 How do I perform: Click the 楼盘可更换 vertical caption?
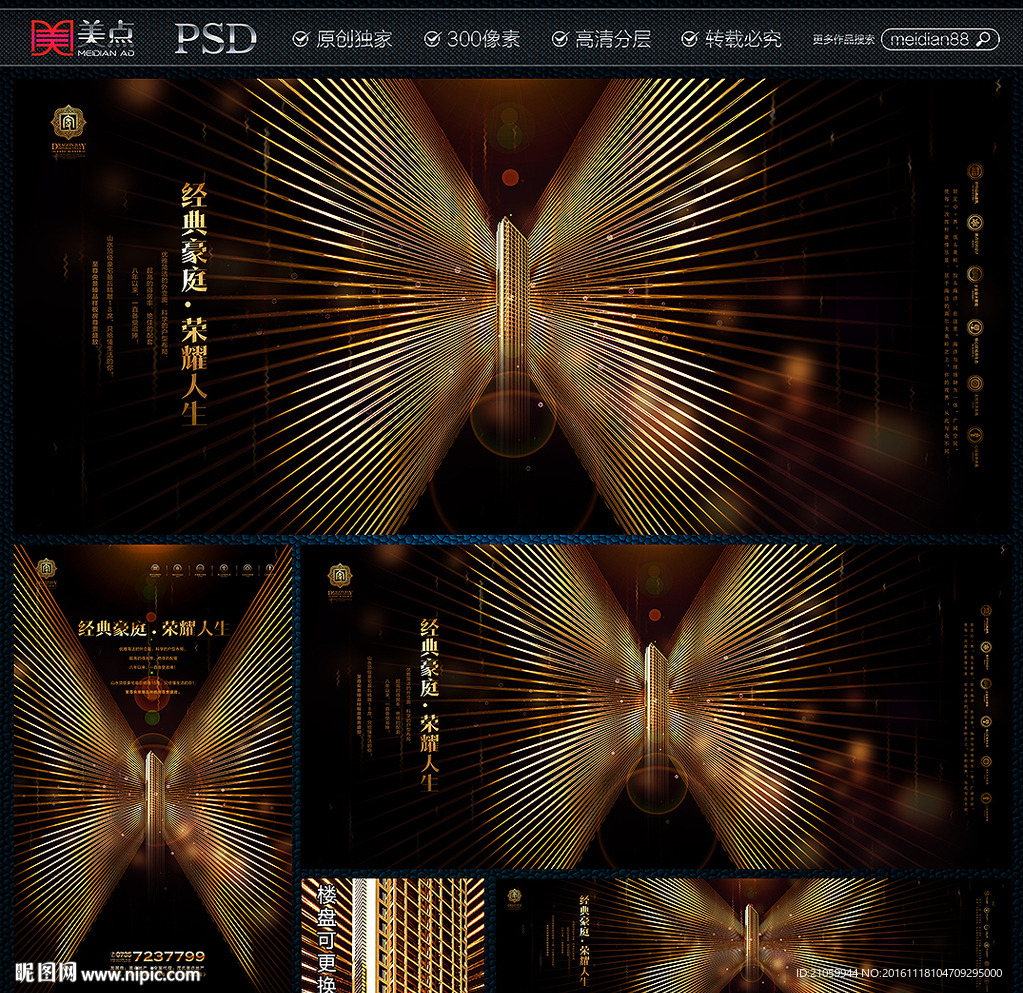(326, 938)
